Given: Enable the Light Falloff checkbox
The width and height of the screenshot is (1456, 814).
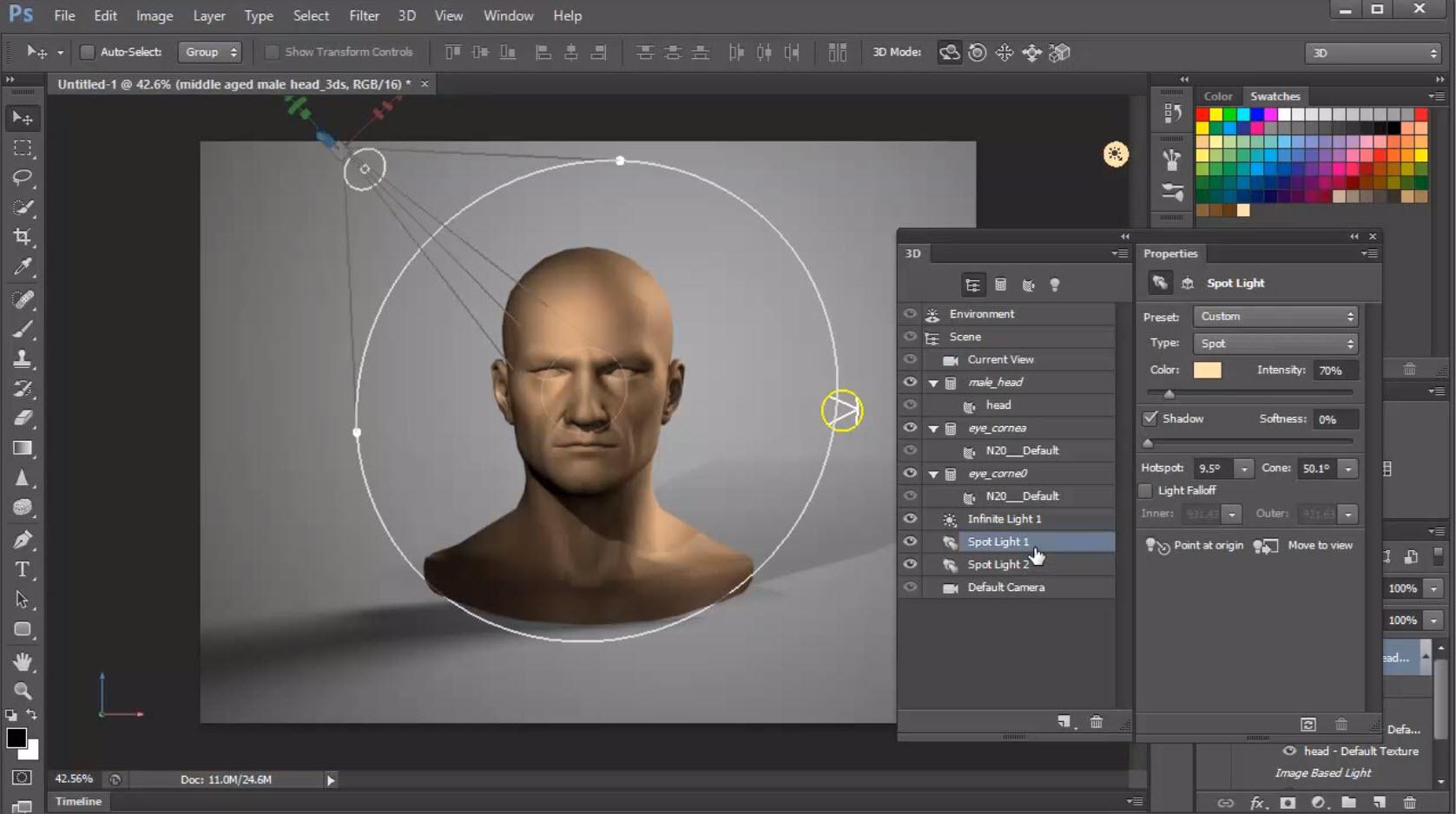Looking at the screenshot, I should click(1146, 491).
